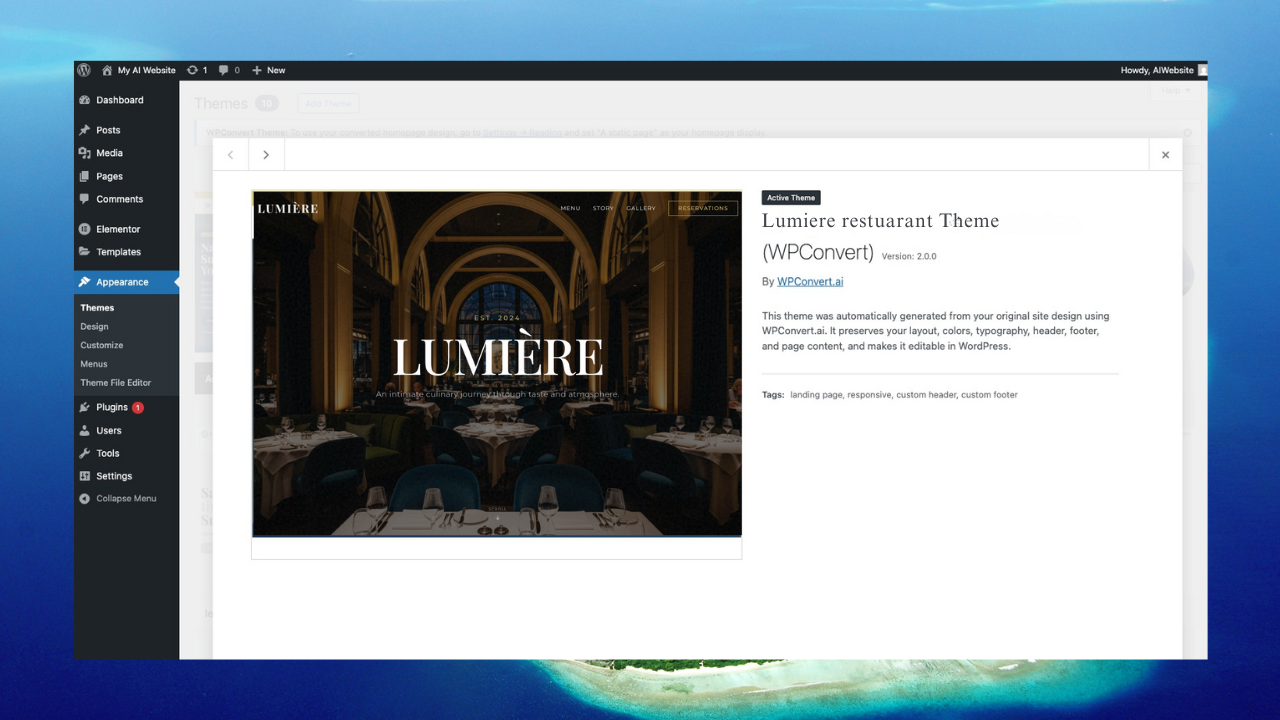
Task: Open the Customize submenu item
Action: coord(102,345)
